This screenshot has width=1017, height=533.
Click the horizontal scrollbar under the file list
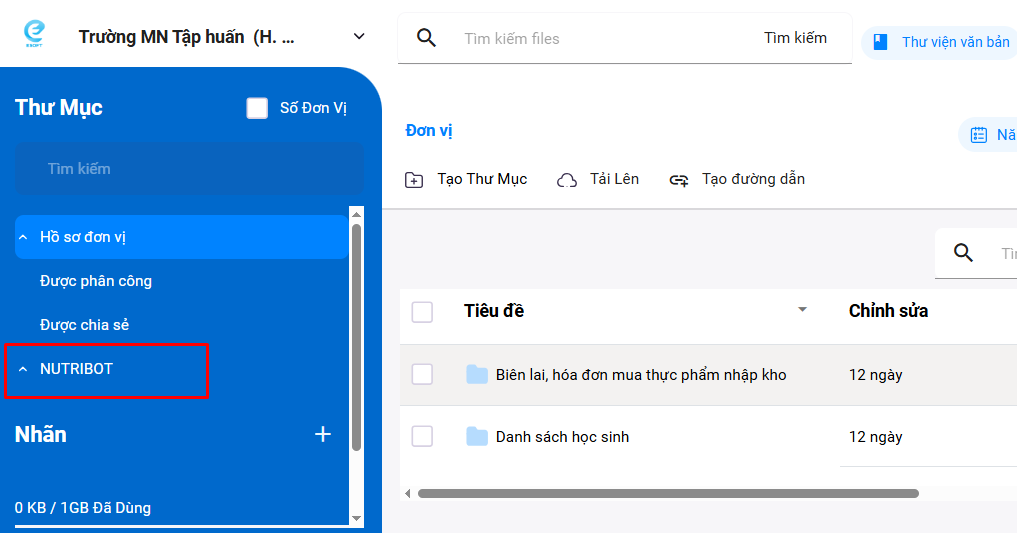point(667,493)
